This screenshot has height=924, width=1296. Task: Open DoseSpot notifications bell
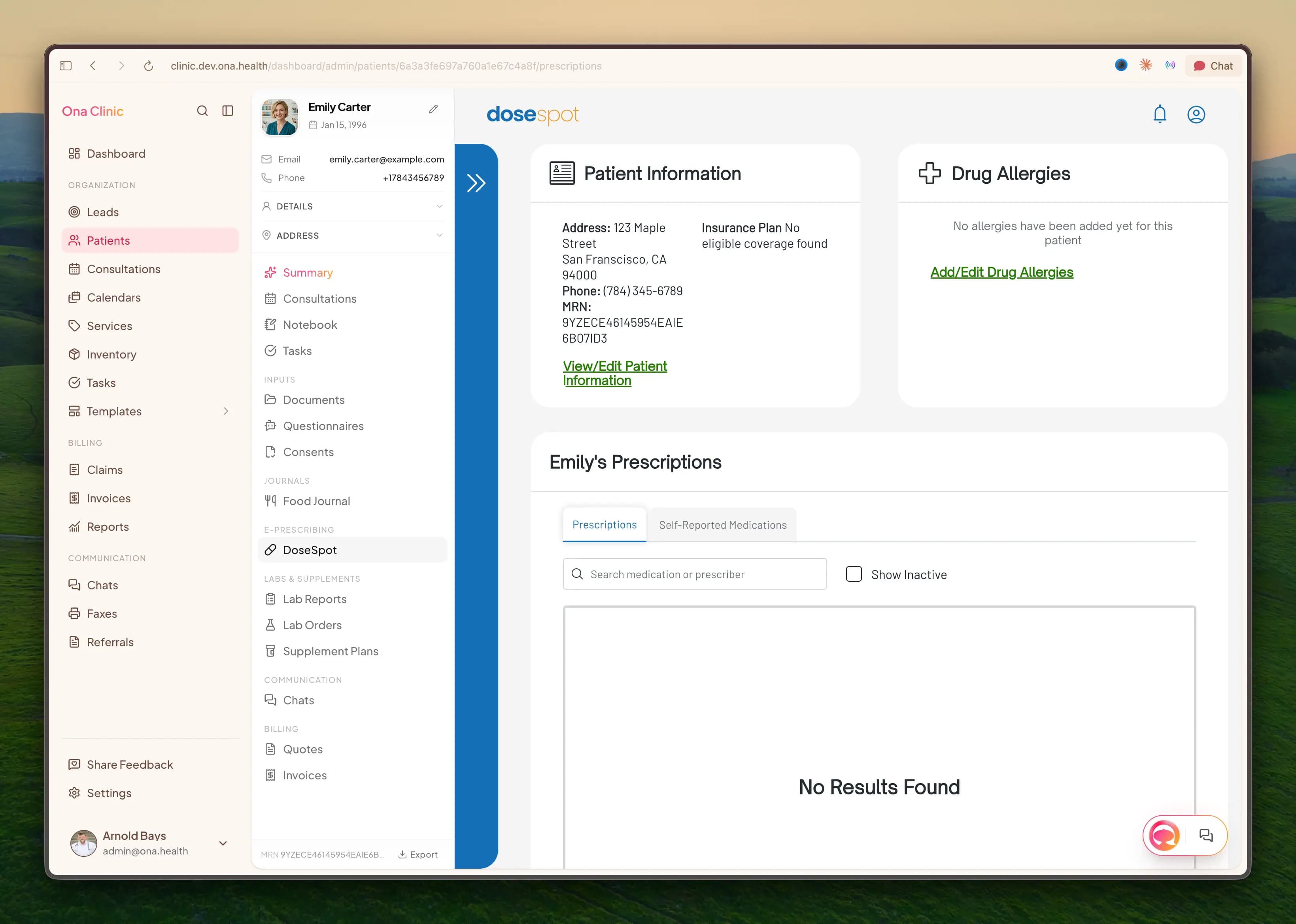pos(1159,114)
